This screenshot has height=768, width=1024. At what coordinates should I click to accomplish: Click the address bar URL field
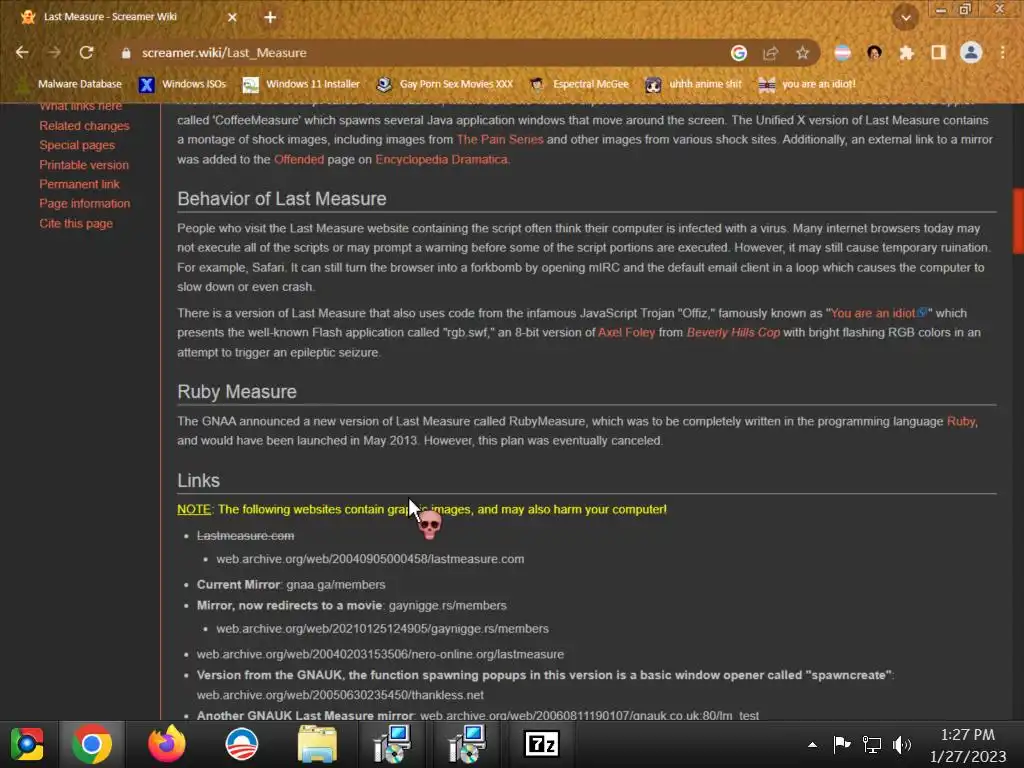418,53
